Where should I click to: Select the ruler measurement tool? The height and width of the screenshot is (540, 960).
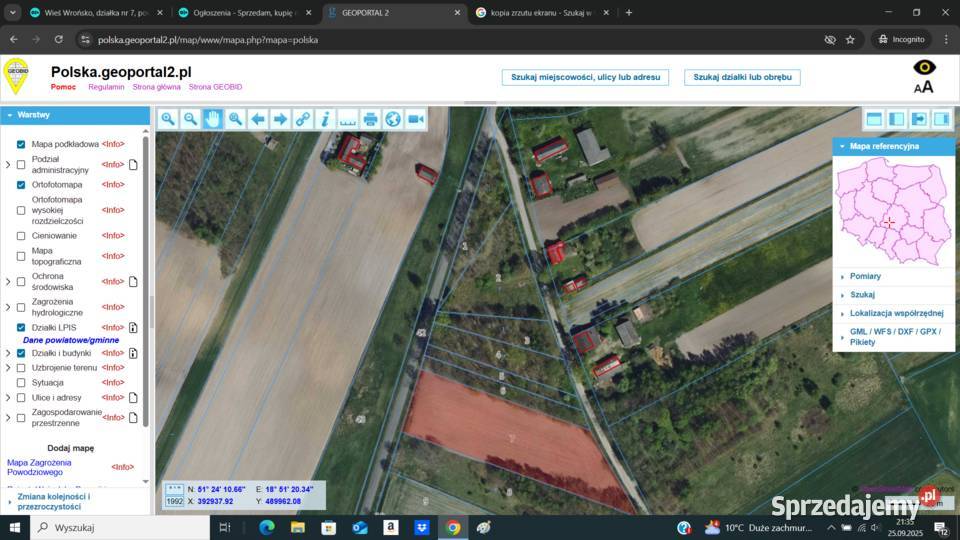point(348,119)
